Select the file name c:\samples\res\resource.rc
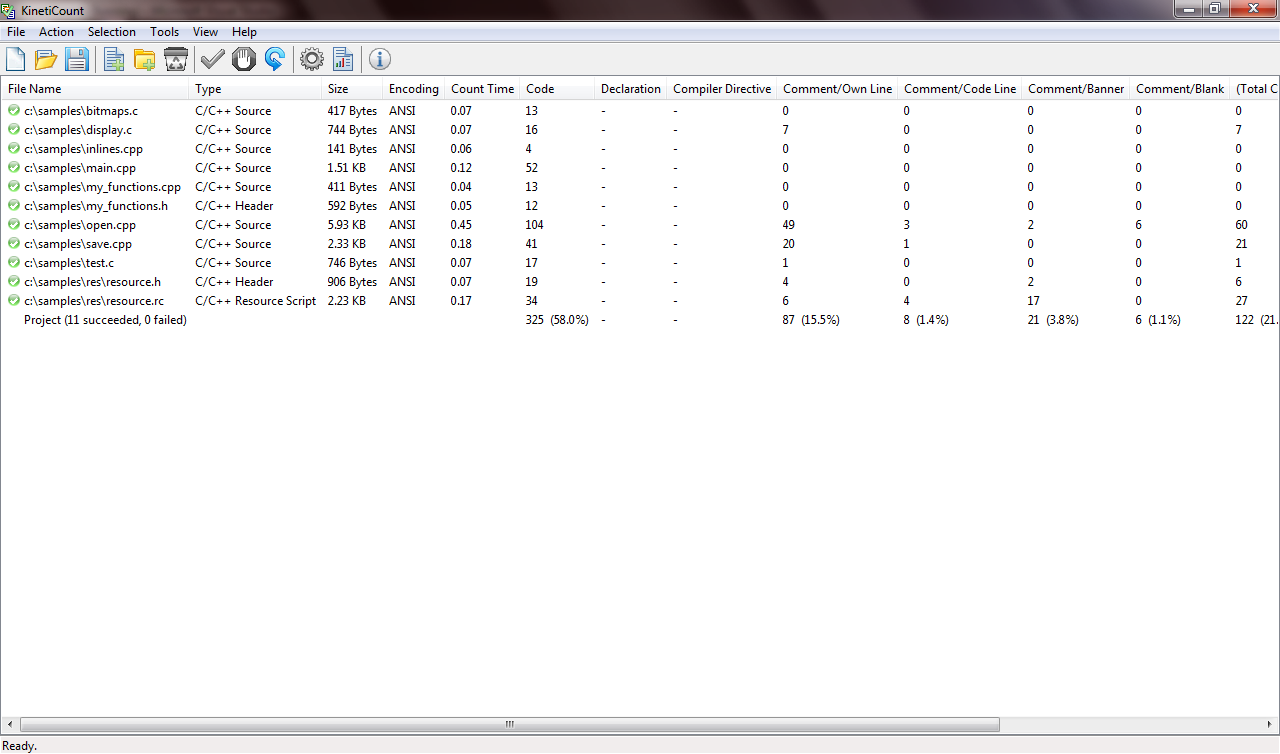The height and width of the screenshot is (754, 1280). pyautogui.click(x=94, y=301)
